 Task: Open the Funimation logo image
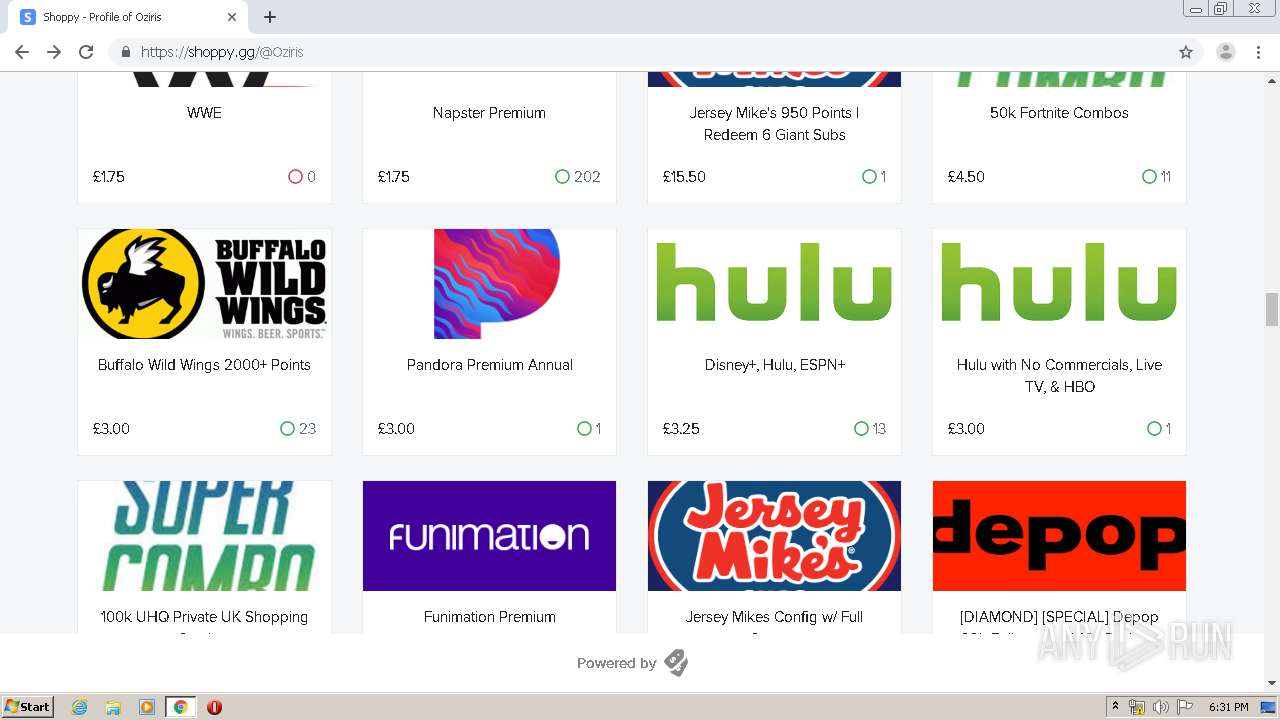coord(489,536)
